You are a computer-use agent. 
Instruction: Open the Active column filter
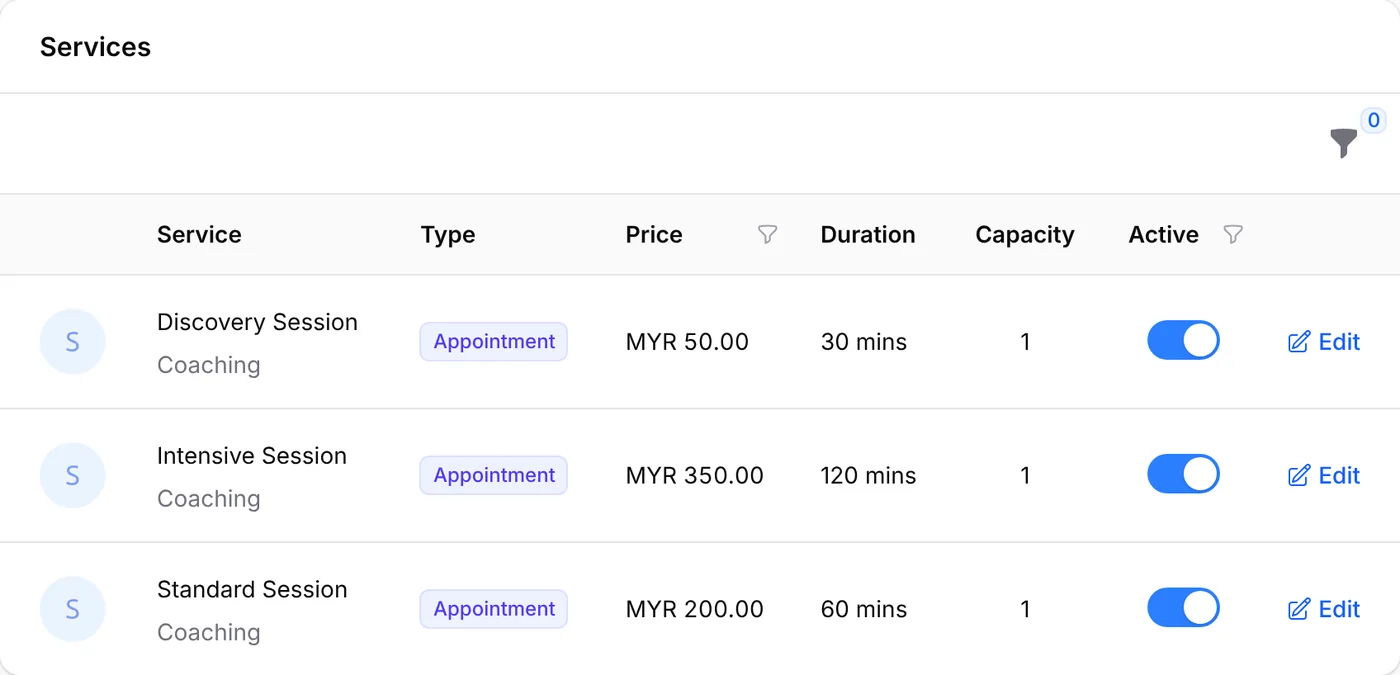[x=1233, y=235]
